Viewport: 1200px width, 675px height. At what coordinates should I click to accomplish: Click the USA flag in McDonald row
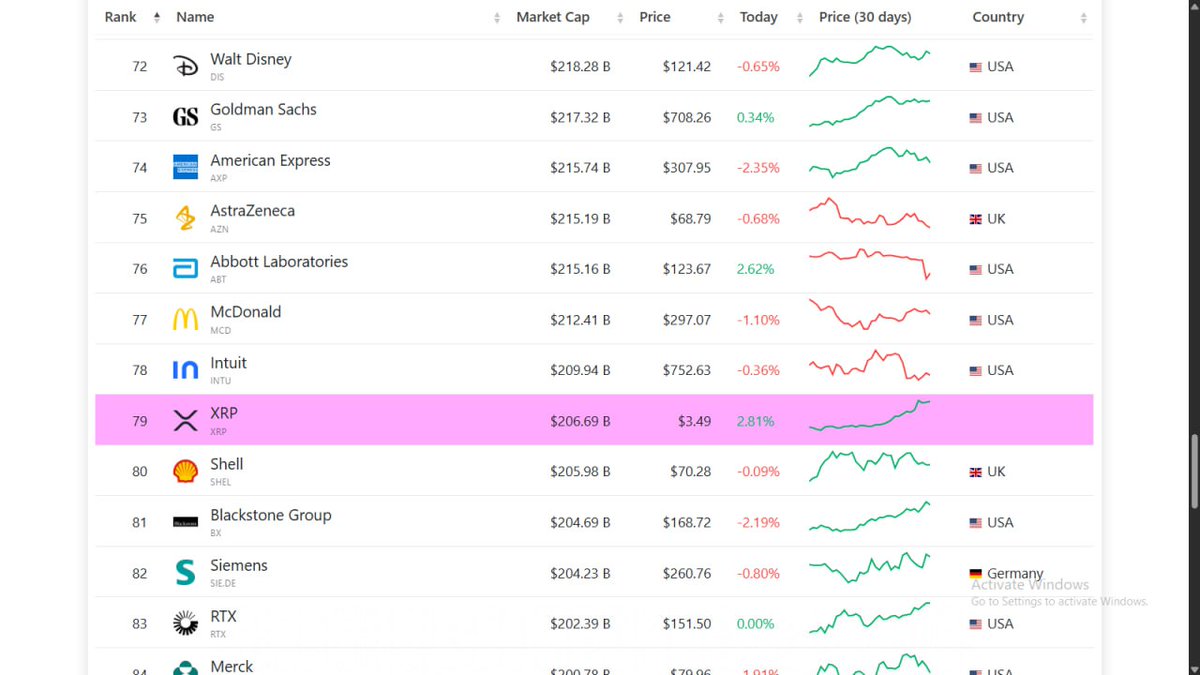(x=976, y=320)
